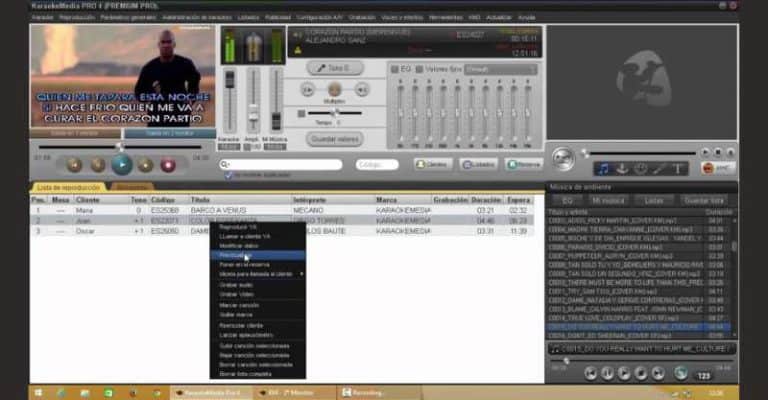Click the Guardar valores button

335,139
